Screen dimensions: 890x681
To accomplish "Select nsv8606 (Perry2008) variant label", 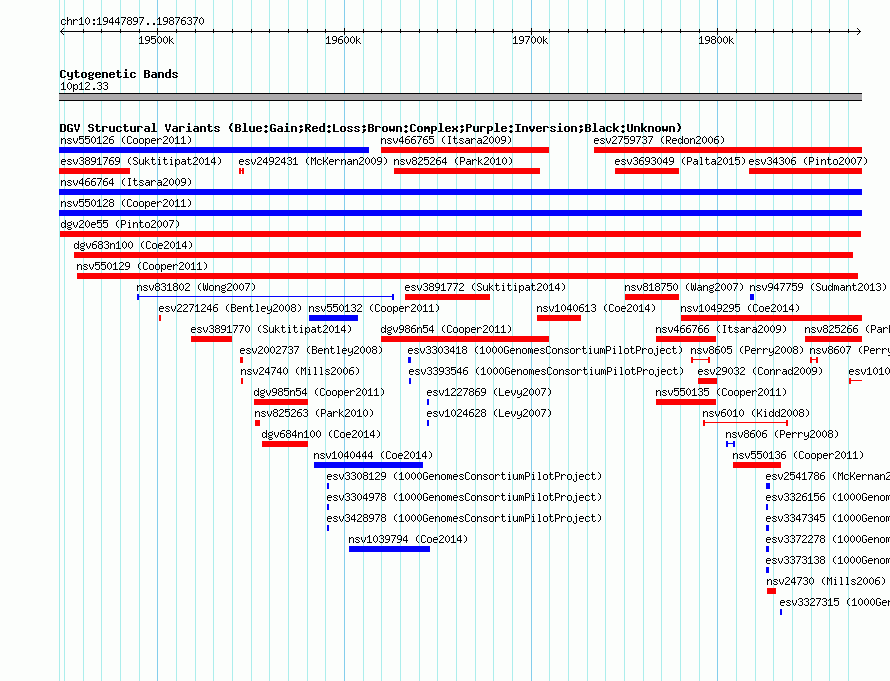I will (782, 434).
